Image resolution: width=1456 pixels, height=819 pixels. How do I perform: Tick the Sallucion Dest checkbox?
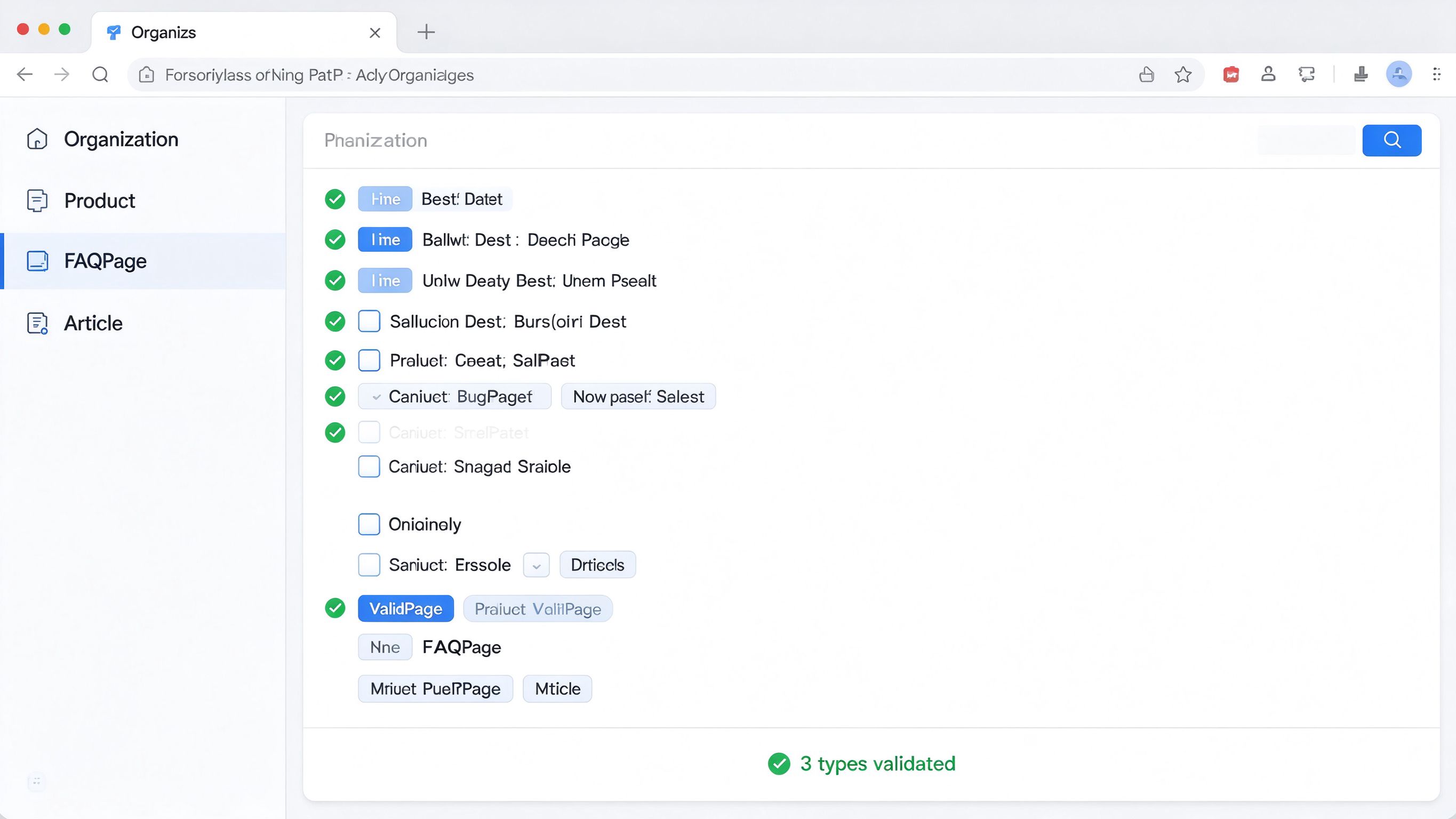[369, 321]
